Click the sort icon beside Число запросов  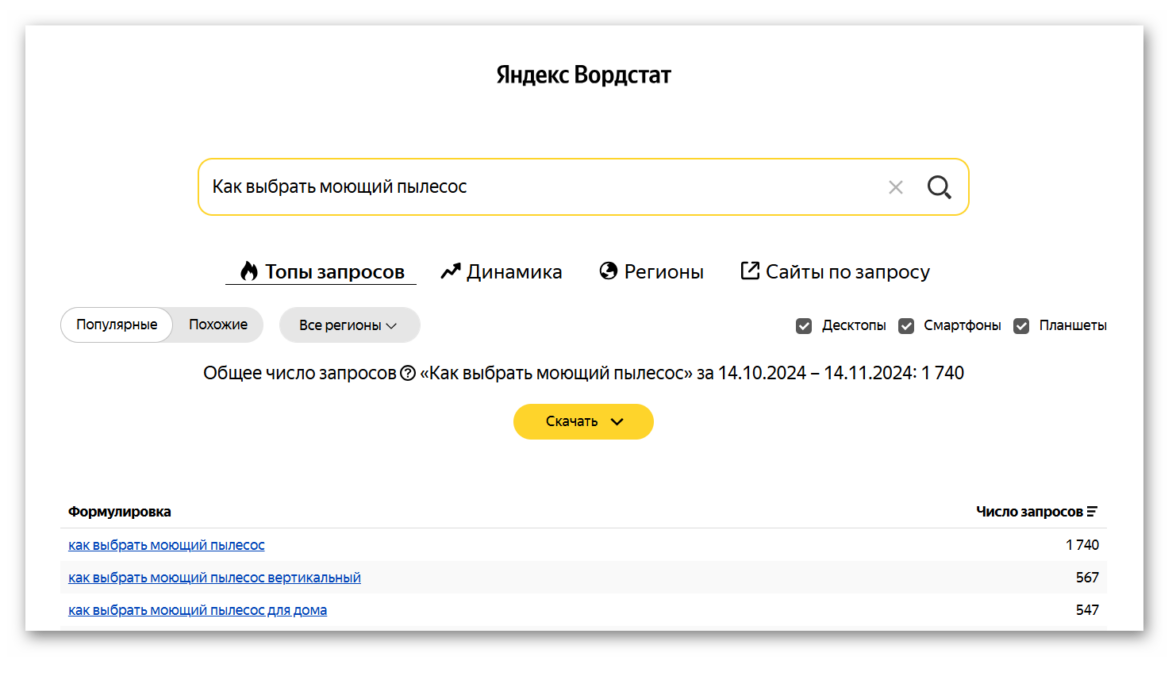[x=1092, y=512]
